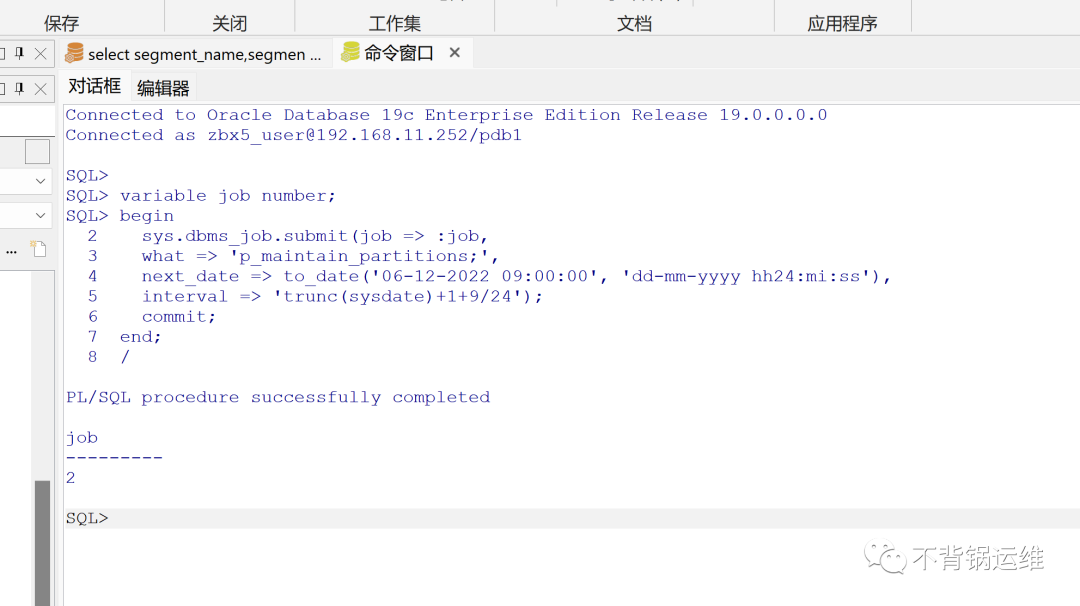This screenshot has width=1080, height=606.
Task: Expand the dropdown chevron above the ellipsis button
Action: [41, 216]
